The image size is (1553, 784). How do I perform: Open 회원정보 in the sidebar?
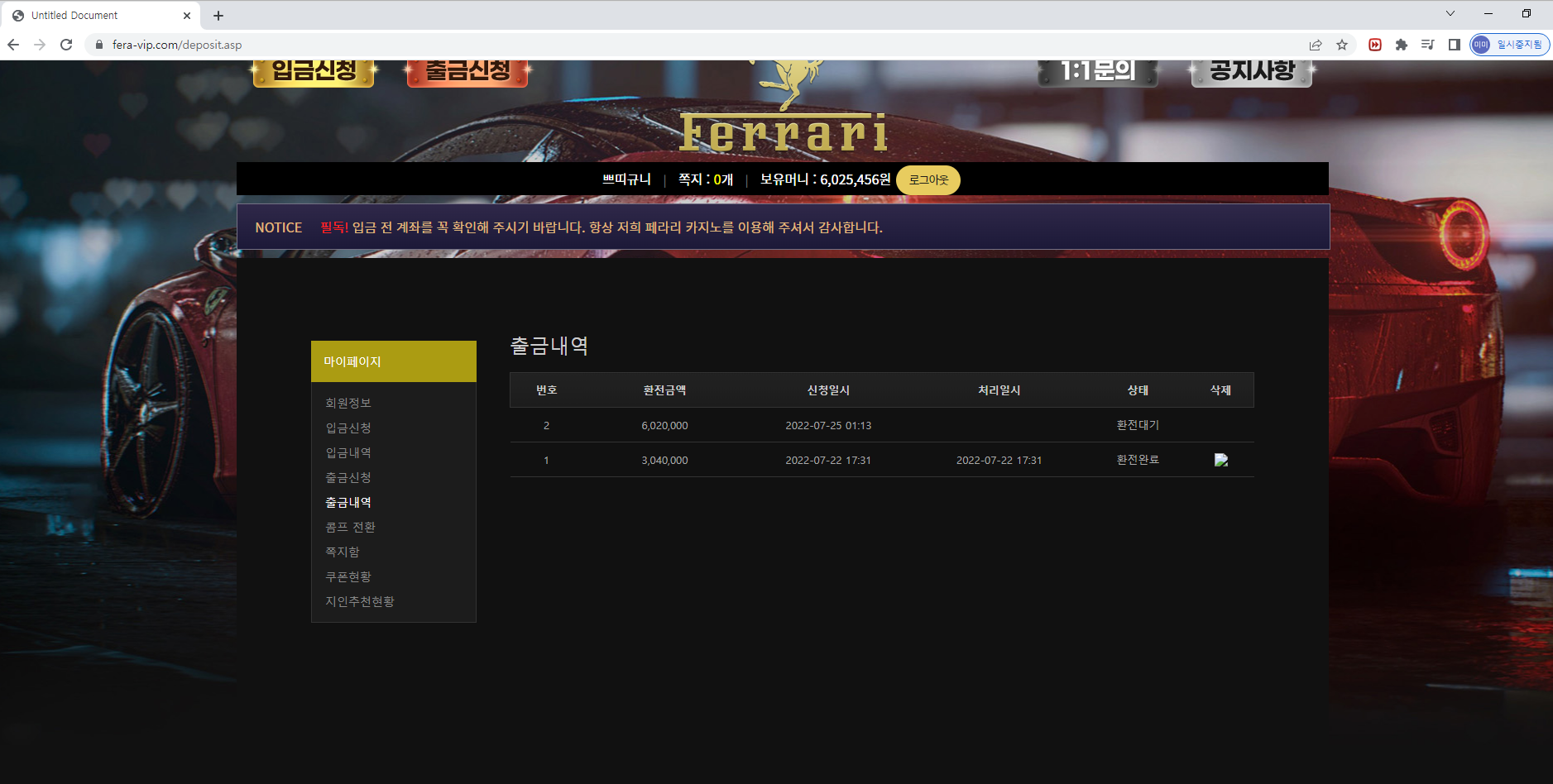pos(348,403)
